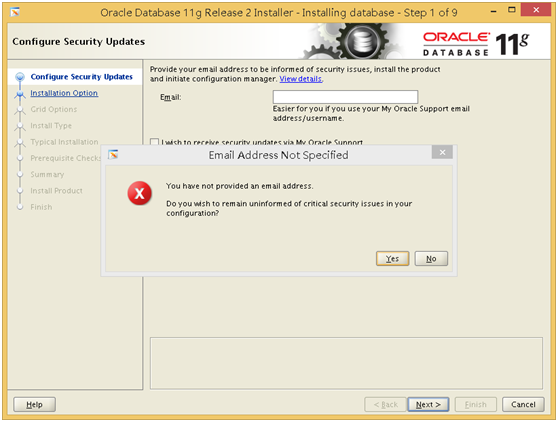
Task: Select the Configure Security Updates step
Action: [x=81, y=77]
